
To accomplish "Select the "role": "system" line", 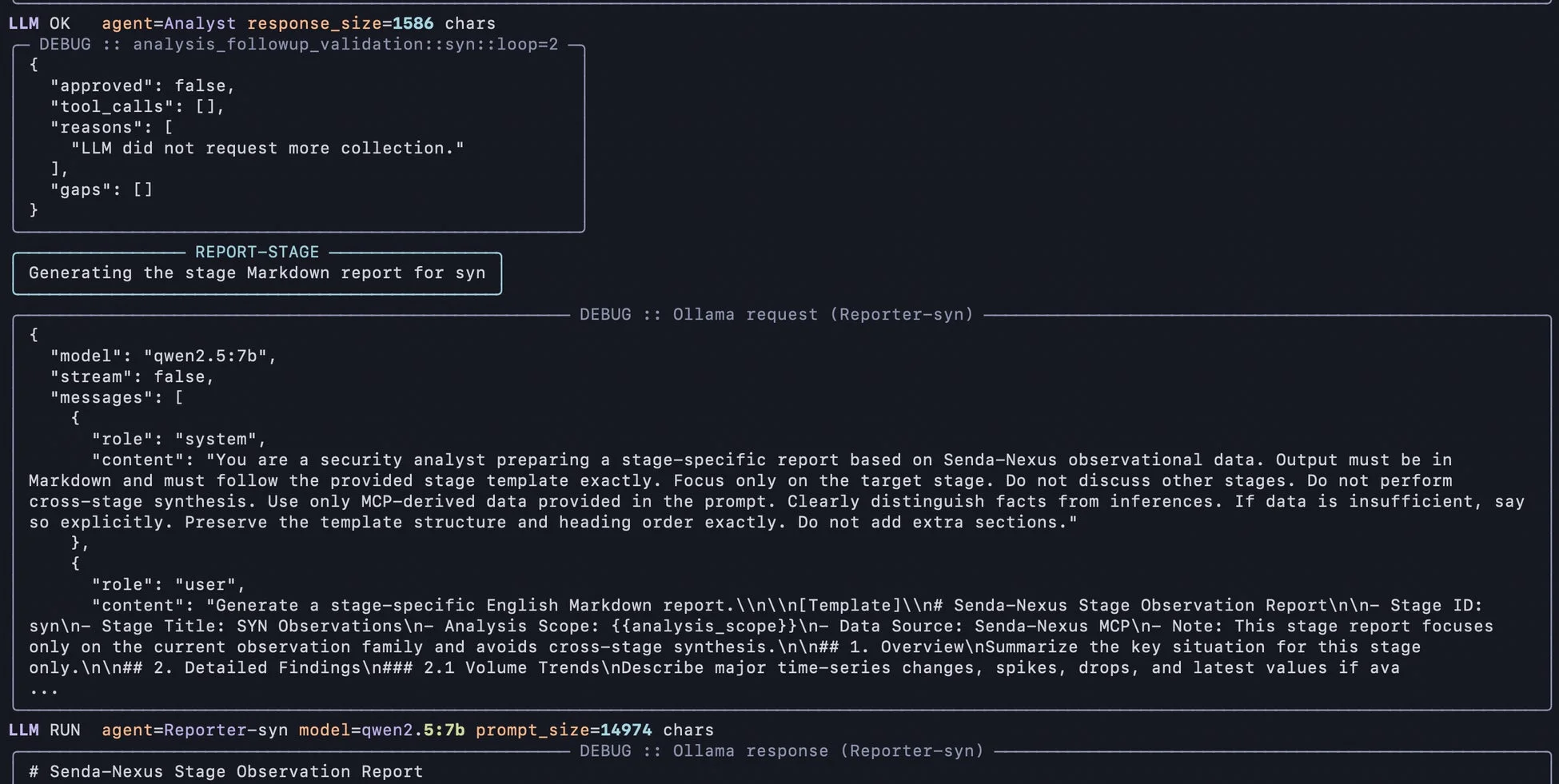I will (178, 439).
